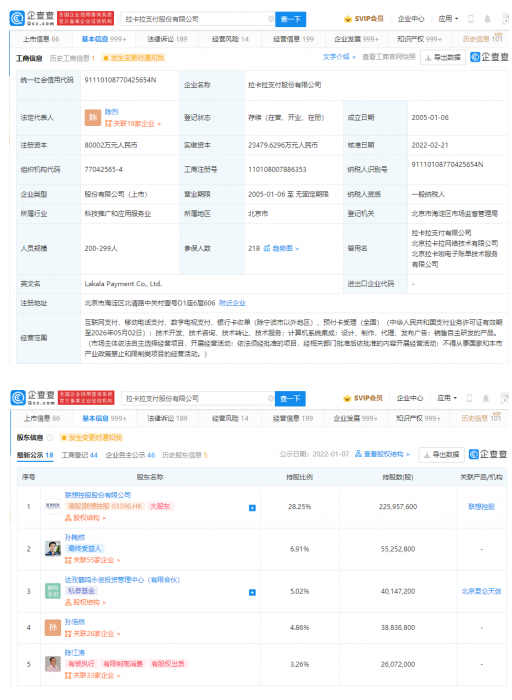Viewport: 512px width, 700px height.
Task: Click the 联想控股股份有限公司 logo thumbnail
Action: coord(53,506)
